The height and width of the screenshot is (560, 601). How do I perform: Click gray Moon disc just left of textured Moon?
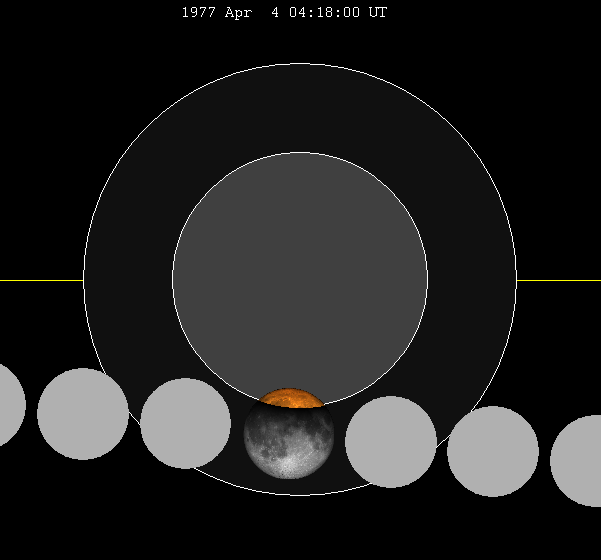click(185, 423)
